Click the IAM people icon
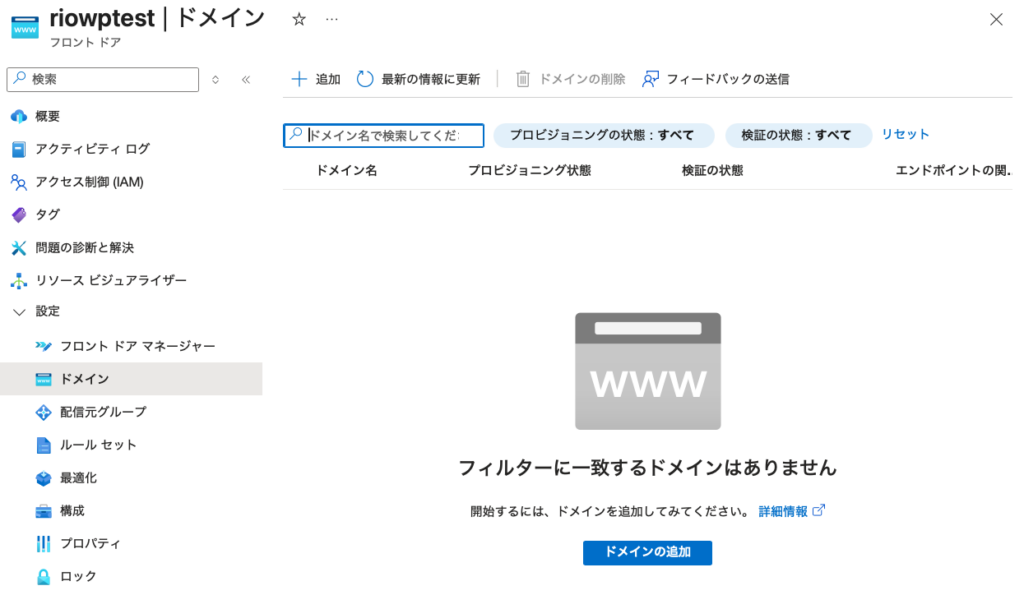Screen dimensions: 1024x595 click(19, 182)
